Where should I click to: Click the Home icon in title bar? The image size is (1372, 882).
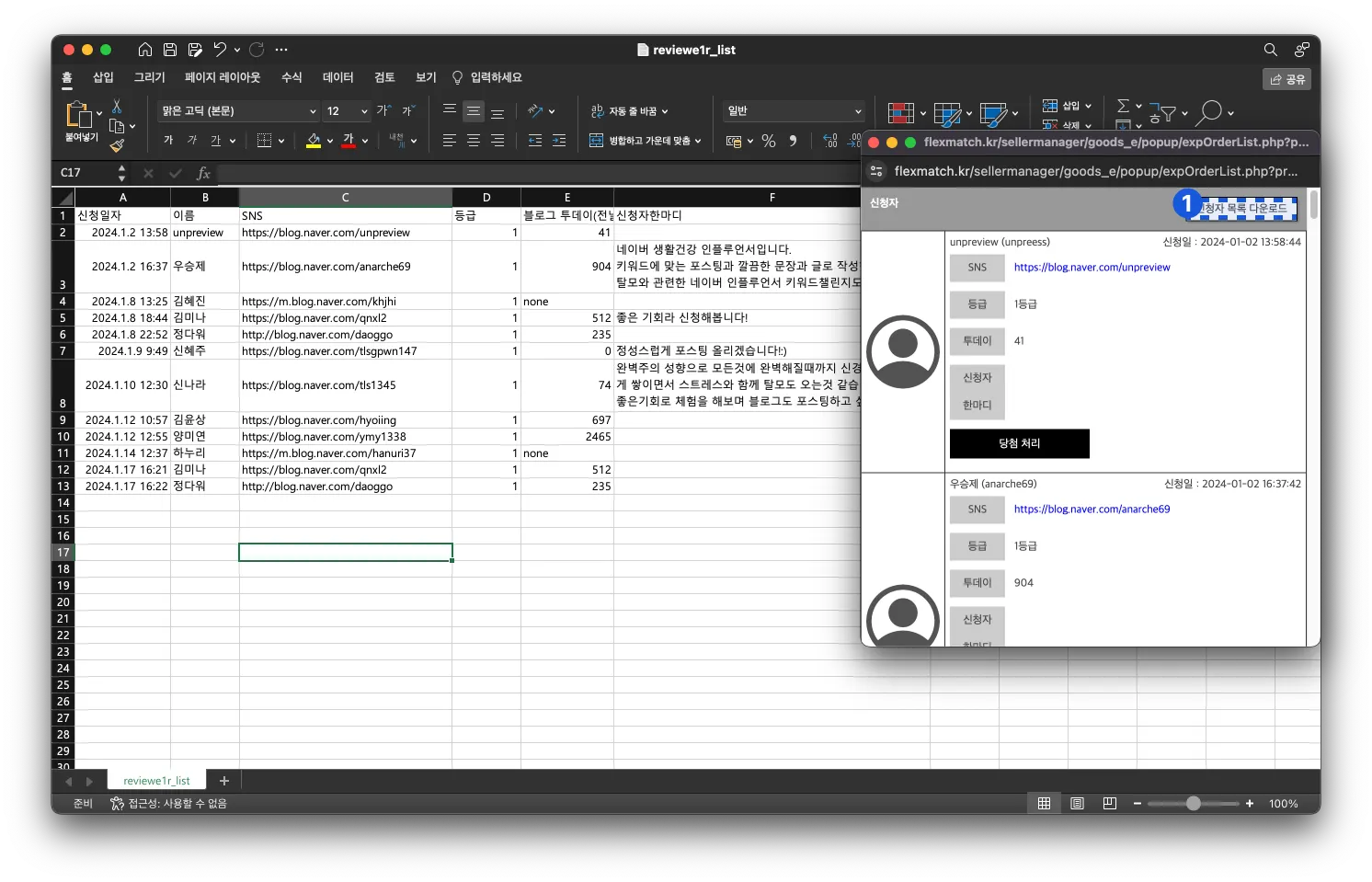tap(145, 50)
